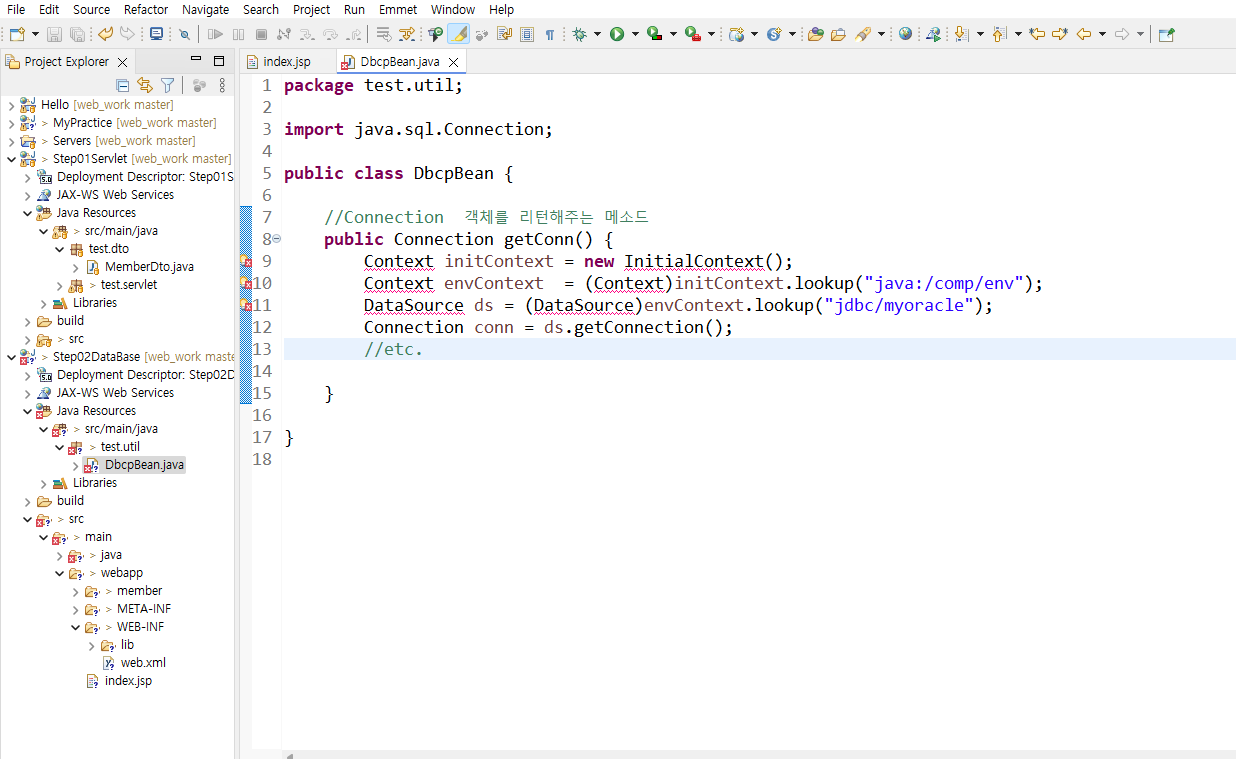Open the web browser globe icon
1236x759 pixels.
(905, 34)
